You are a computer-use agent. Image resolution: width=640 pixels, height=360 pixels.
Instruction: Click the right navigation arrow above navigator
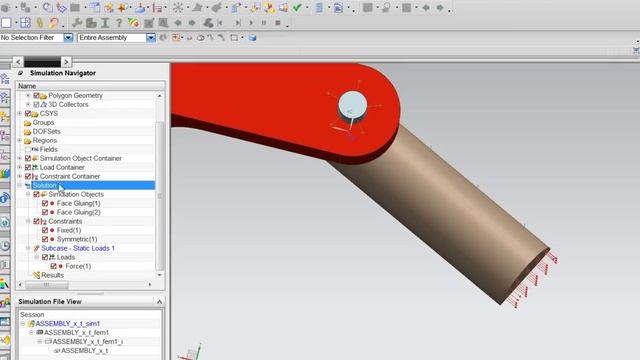click(x=66, y=62)
